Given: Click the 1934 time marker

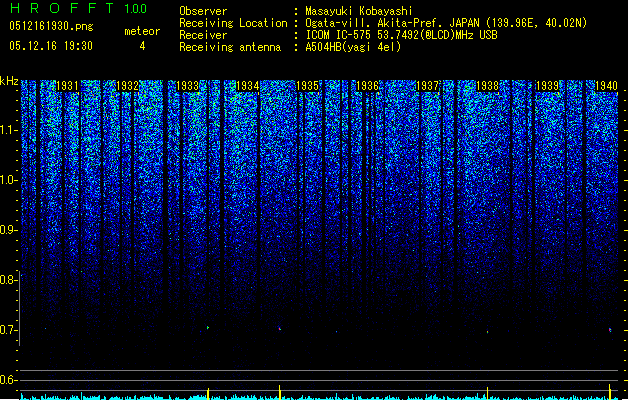Looking at the screenshot, I should tap(248, 86).
